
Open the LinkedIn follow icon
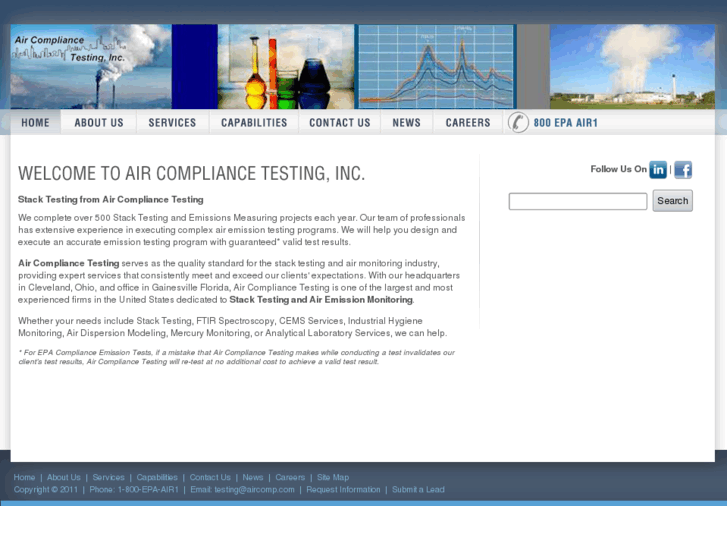click(x=658, y=170)
